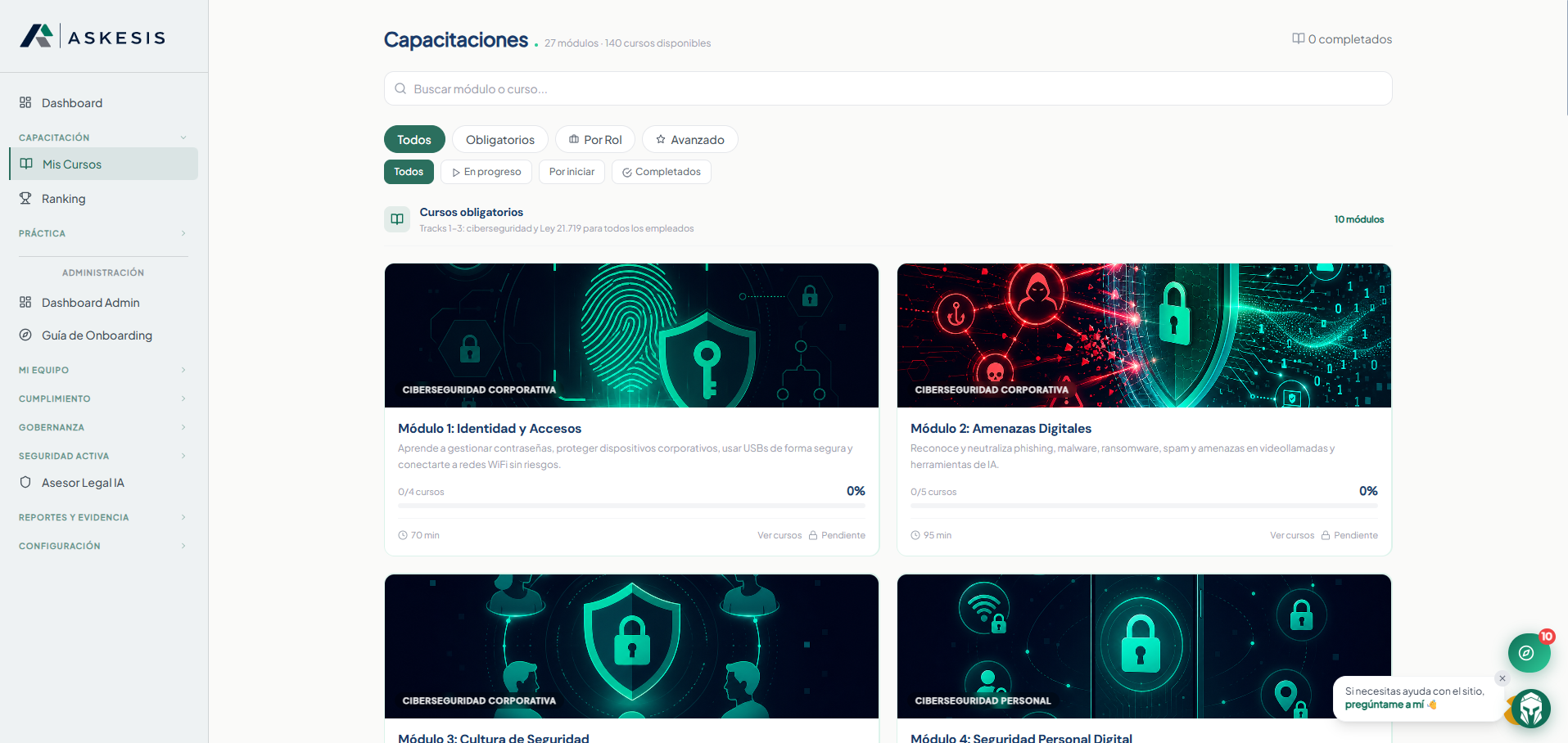Click the Dashboard Admin grid icon

click(x=25, y=302)
